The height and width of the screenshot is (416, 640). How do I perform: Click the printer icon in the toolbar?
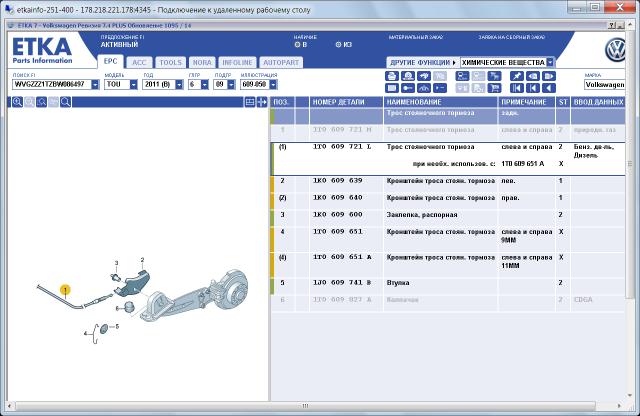click(x=392, y=76)
